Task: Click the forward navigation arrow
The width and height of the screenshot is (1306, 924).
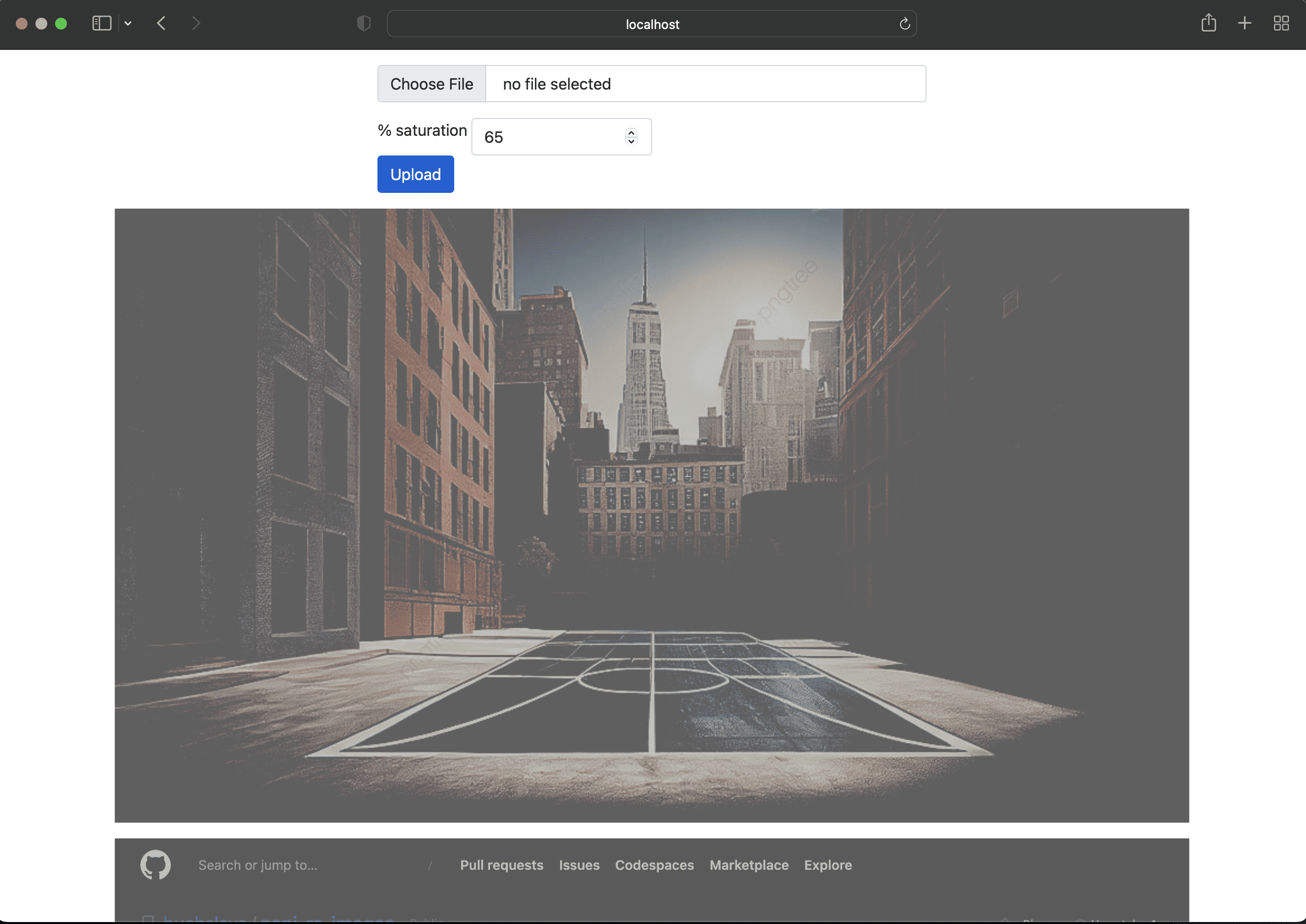Action: 196,23
